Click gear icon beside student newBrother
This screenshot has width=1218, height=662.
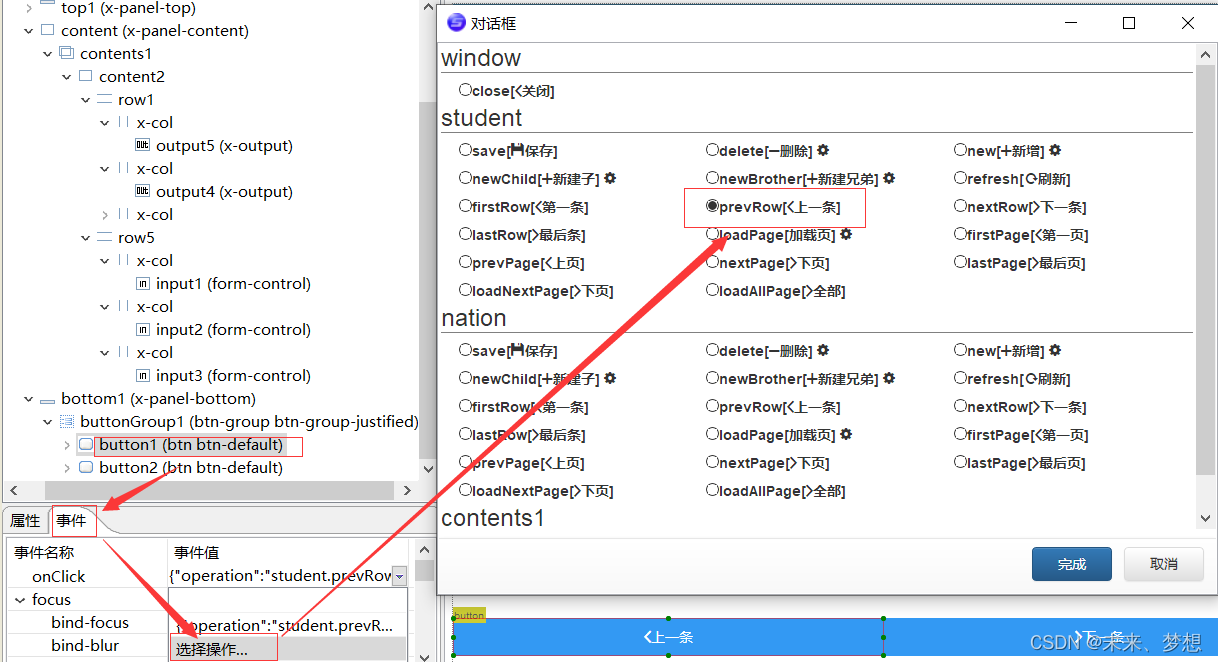889,178
